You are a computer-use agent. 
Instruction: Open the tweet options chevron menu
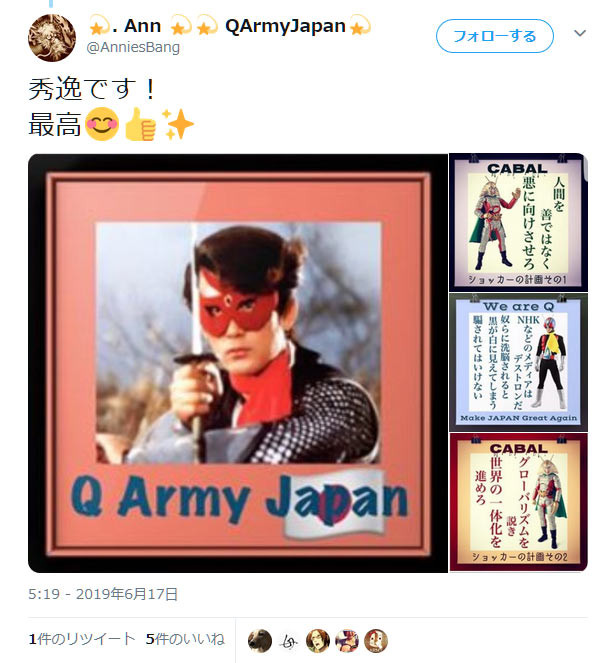pos(580,33)
